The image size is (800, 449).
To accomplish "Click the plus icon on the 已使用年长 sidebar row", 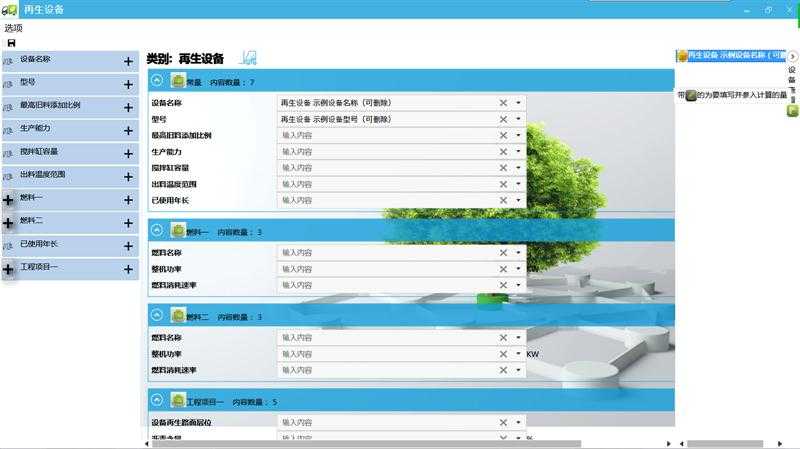I will 128,246.
